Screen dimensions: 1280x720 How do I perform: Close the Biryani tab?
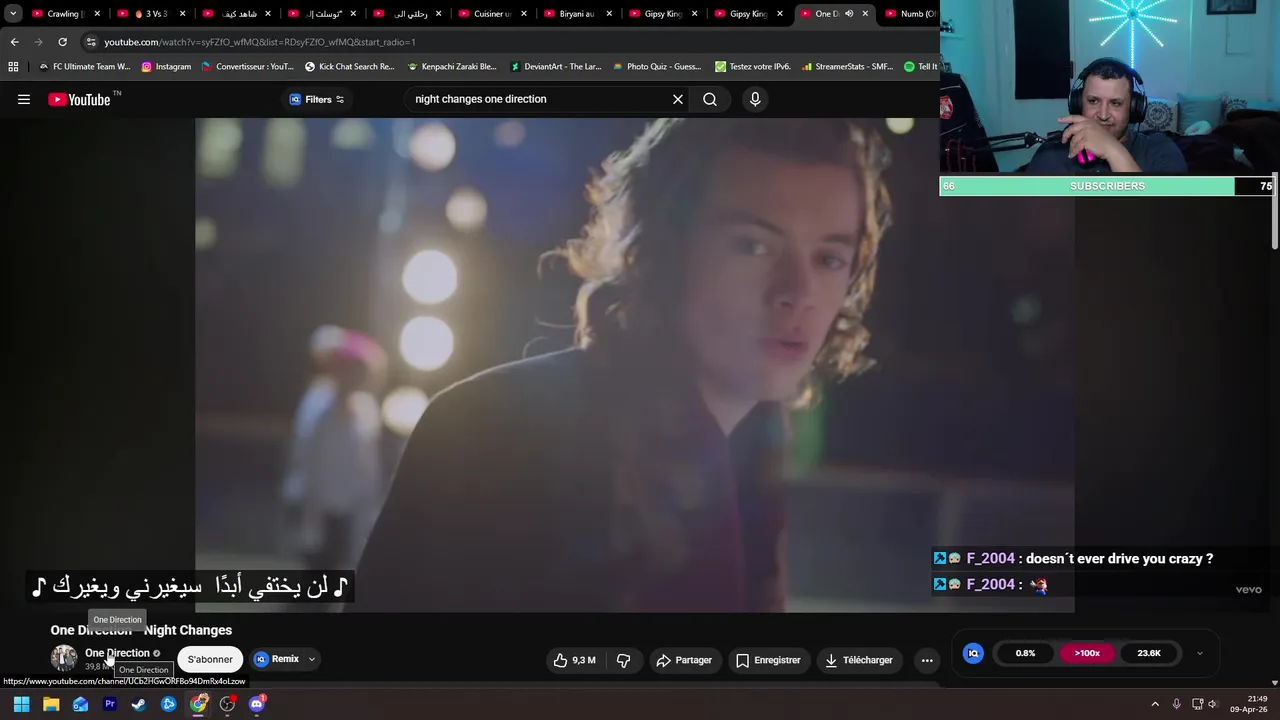coord(609,14)
